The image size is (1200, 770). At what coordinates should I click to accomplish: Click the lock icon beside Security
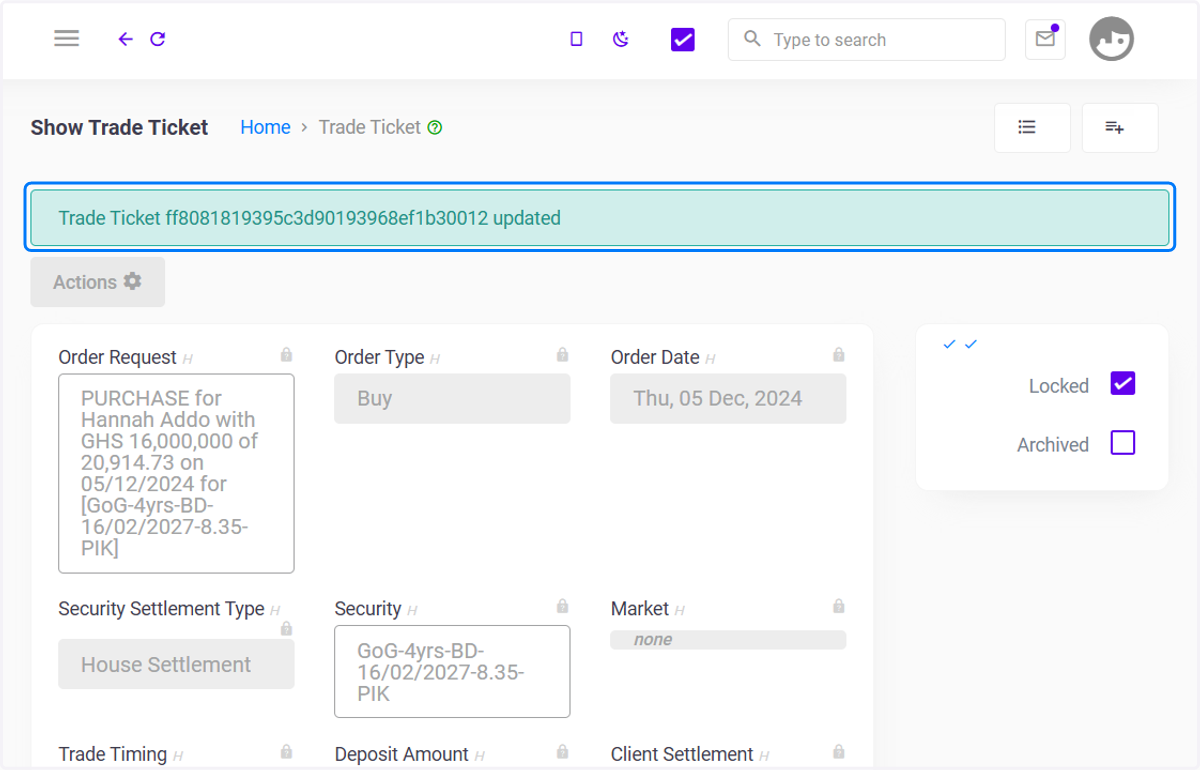coord(563,606)
